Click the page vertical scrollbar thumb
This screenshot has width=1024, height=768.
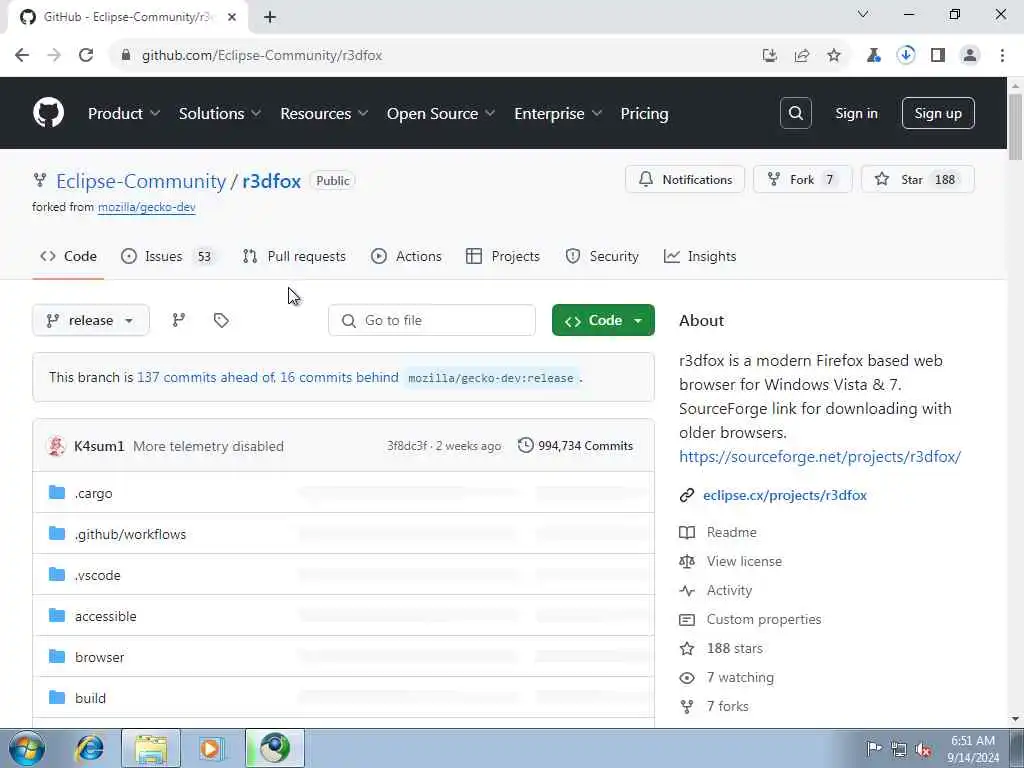(x=1015, y=127)
